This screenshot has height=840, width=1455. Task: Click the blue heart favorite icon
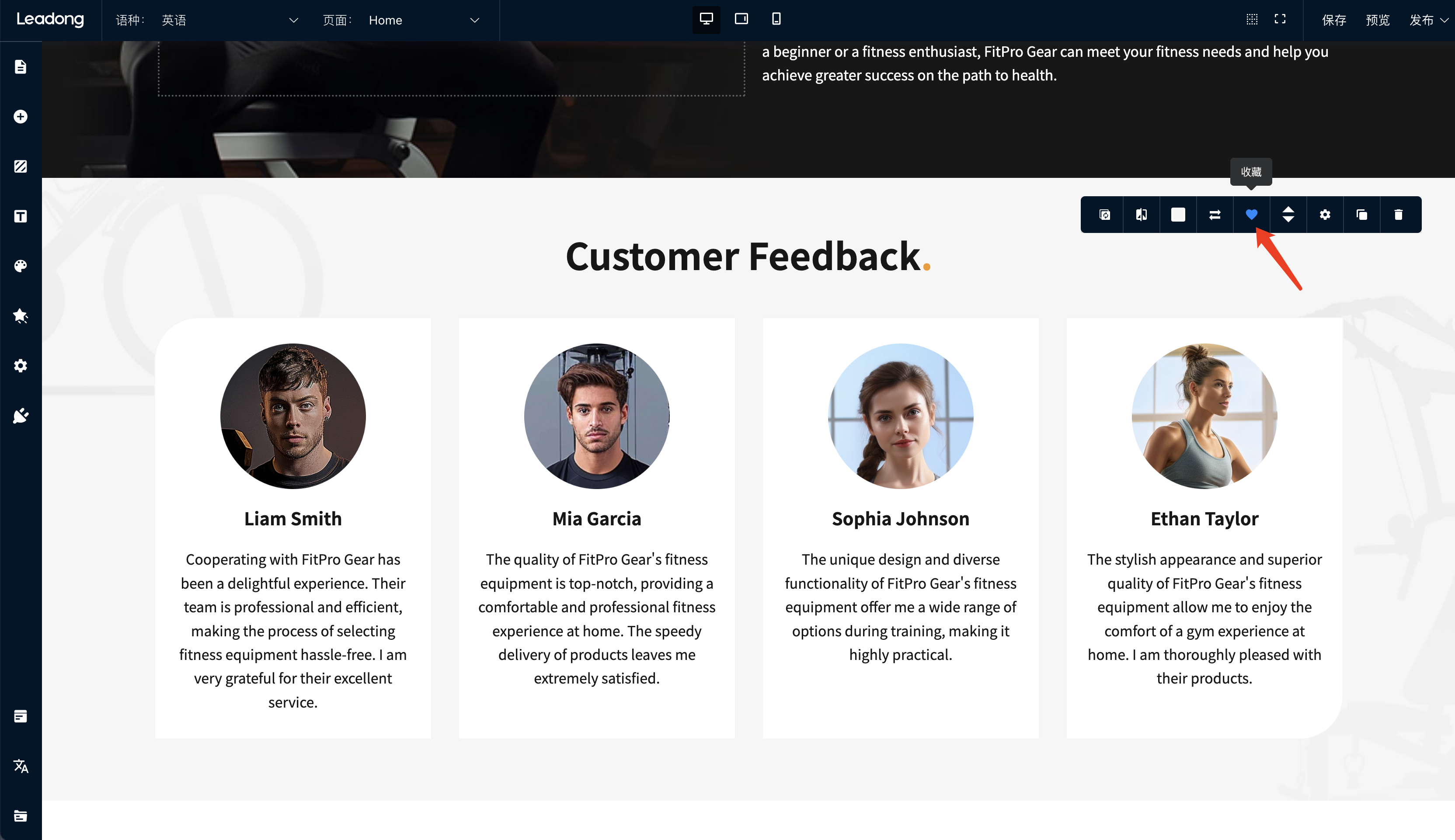click(1251, 215)
